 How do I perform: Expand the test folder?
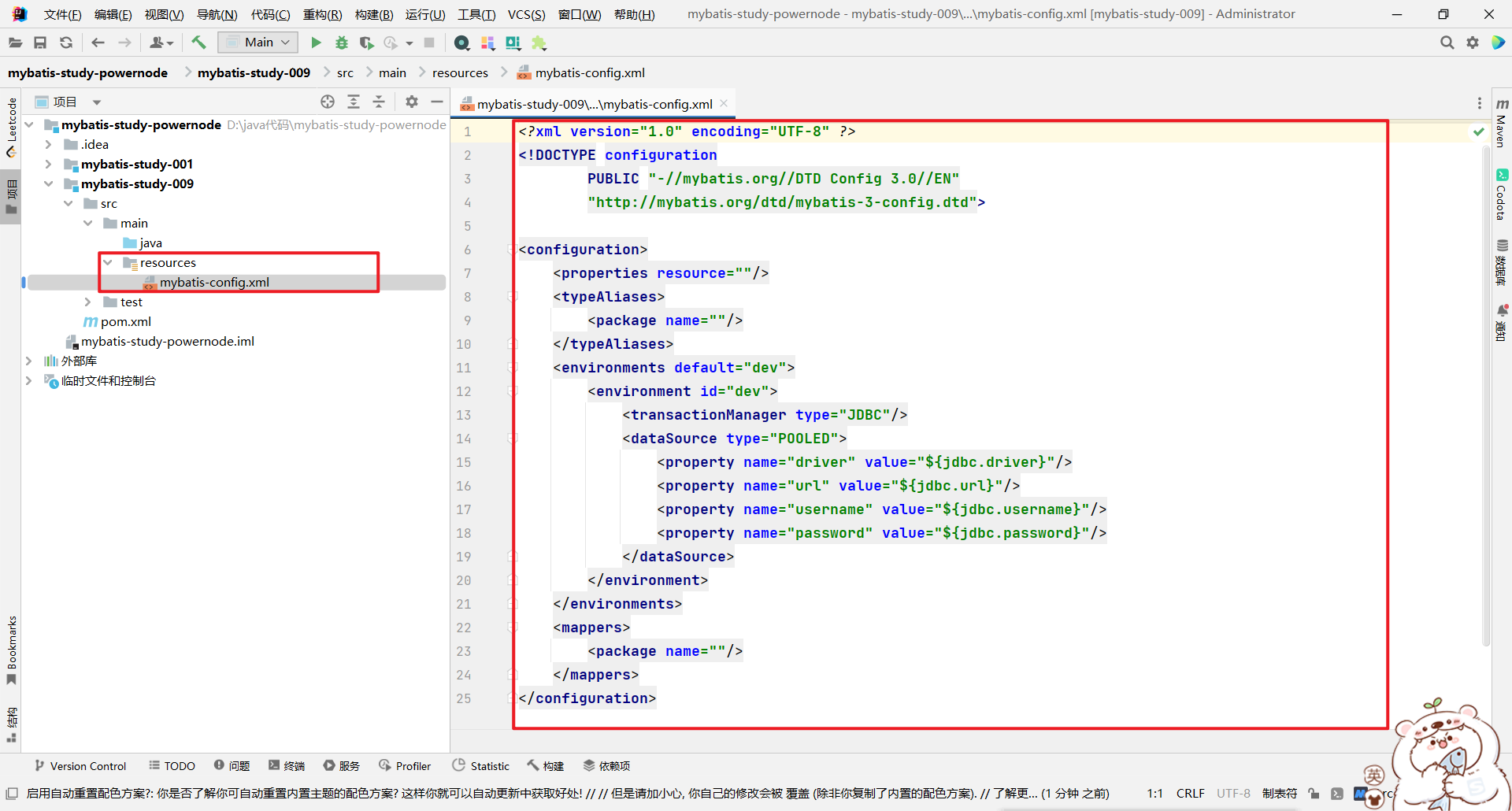tap(88, 302)
